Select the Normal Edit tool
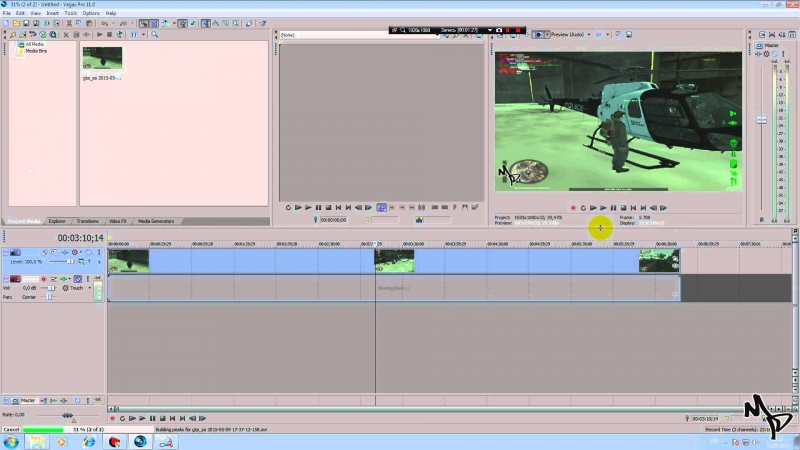The width and height of the screenshot is (800, 450). [206, 23]
